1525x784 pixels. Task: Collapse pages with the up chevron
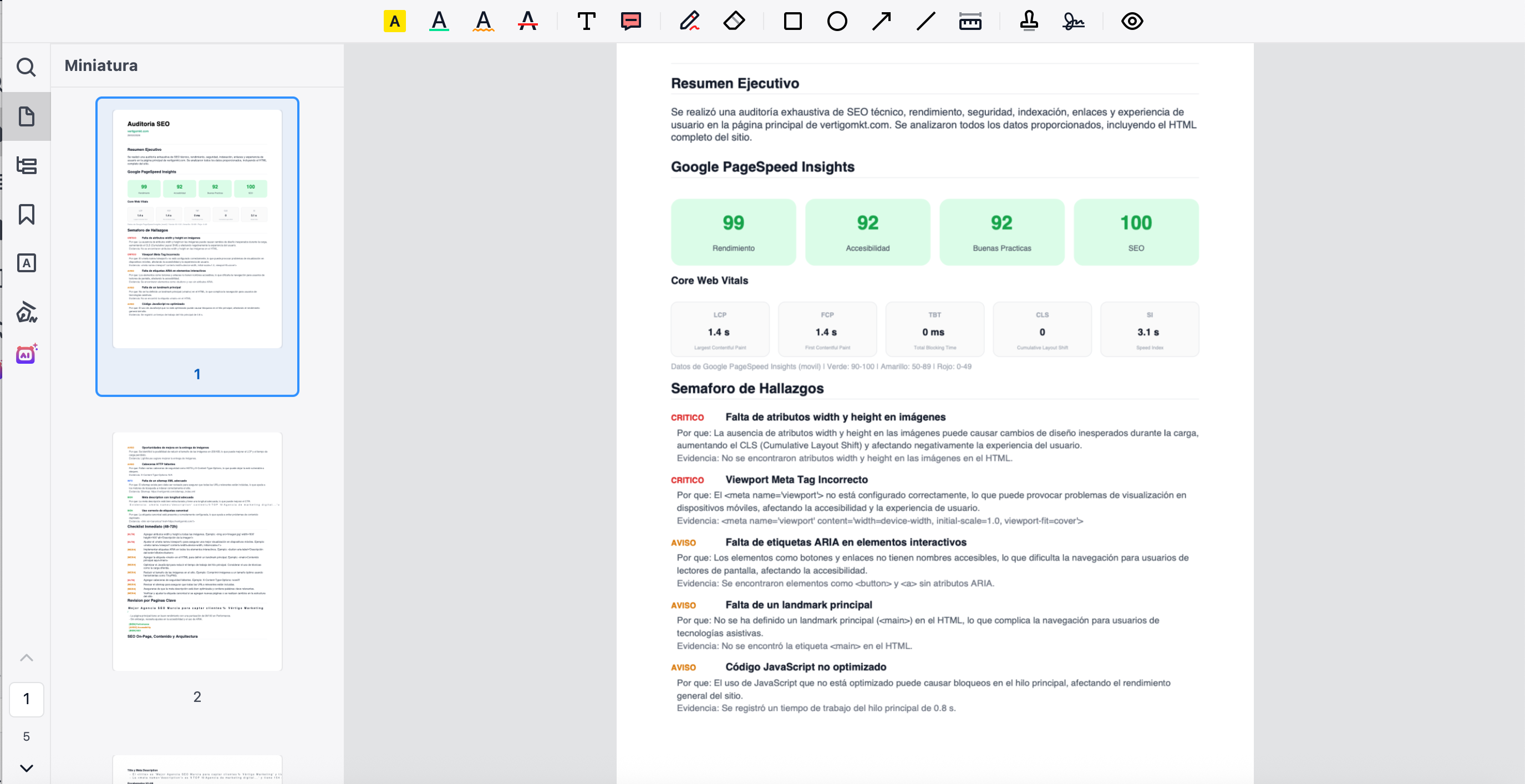click(27, 658)
